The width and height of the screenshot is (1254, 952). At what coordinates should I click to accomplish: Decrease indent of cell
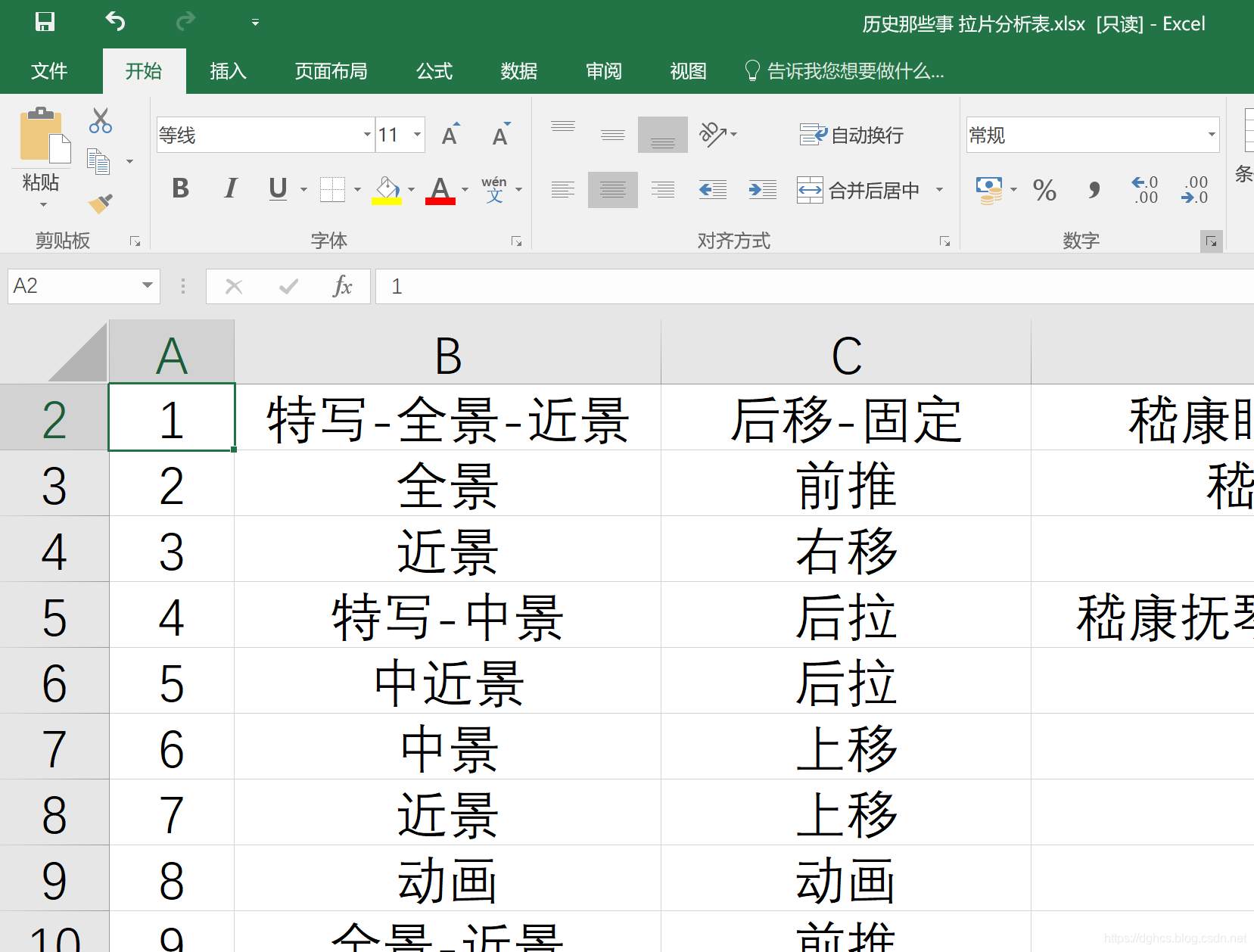(x=713, y=189)
